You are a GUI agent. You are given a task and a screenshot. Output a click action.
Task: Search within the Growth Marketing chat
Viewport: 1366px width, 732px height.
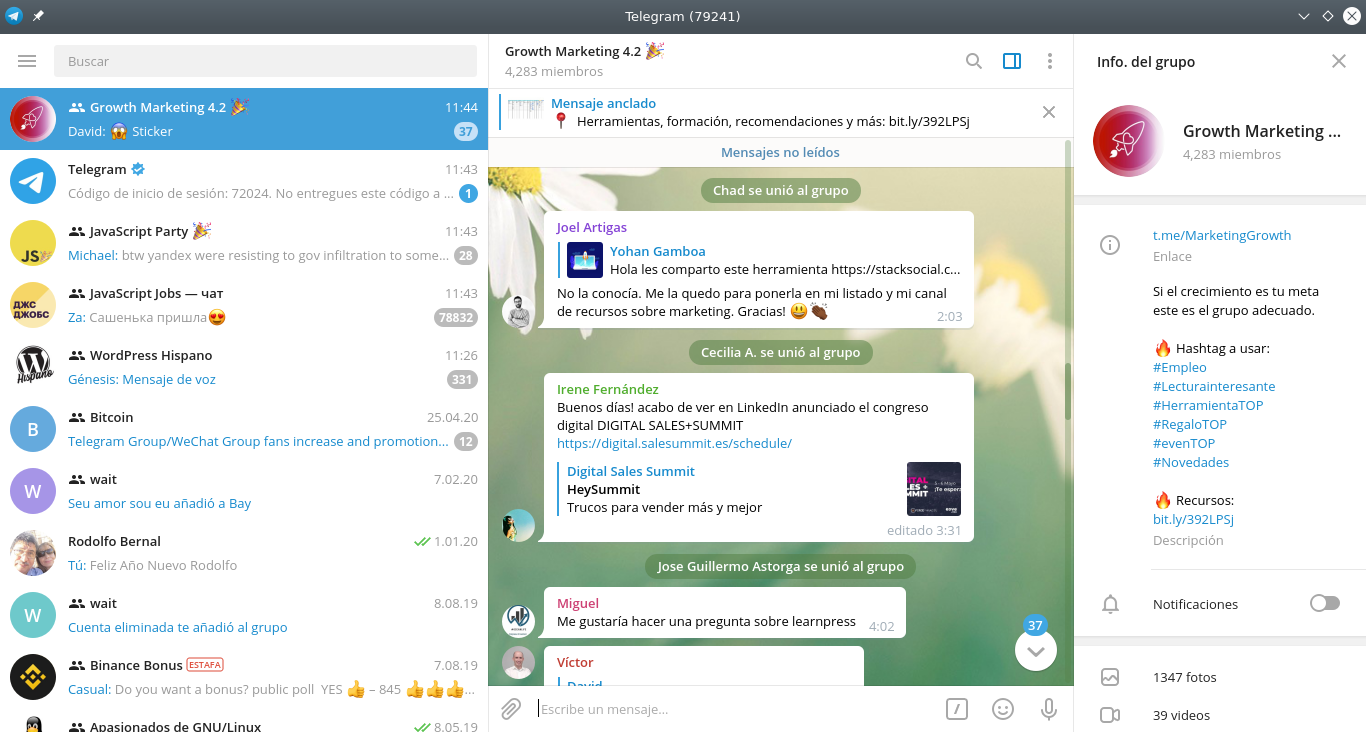973,61
